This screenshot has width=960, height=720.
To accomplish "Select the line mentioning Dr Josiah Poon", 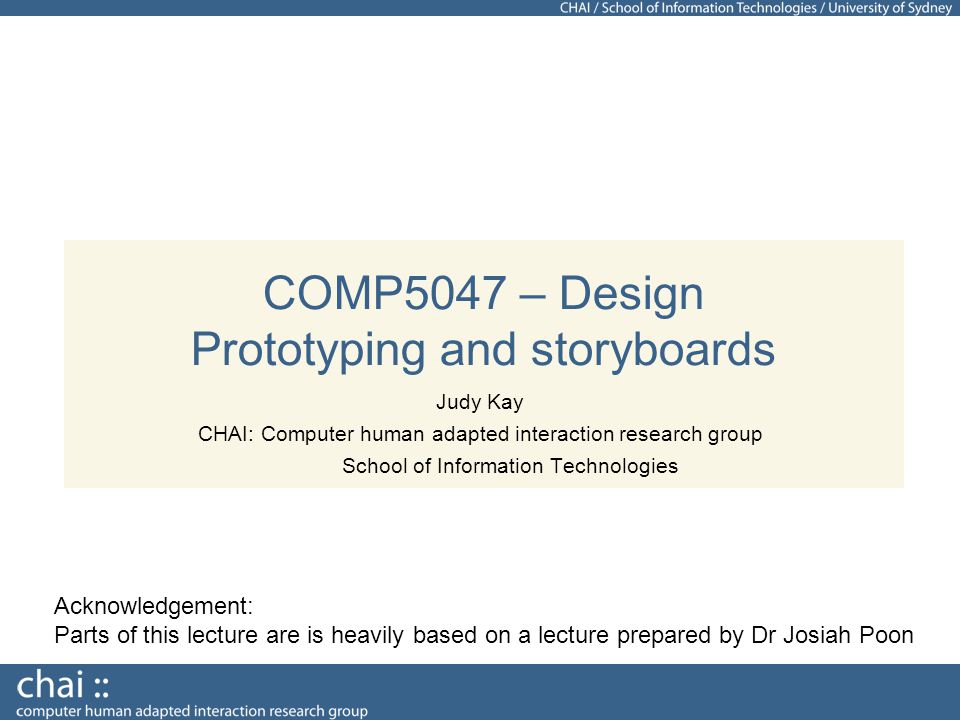I will 484,635.
